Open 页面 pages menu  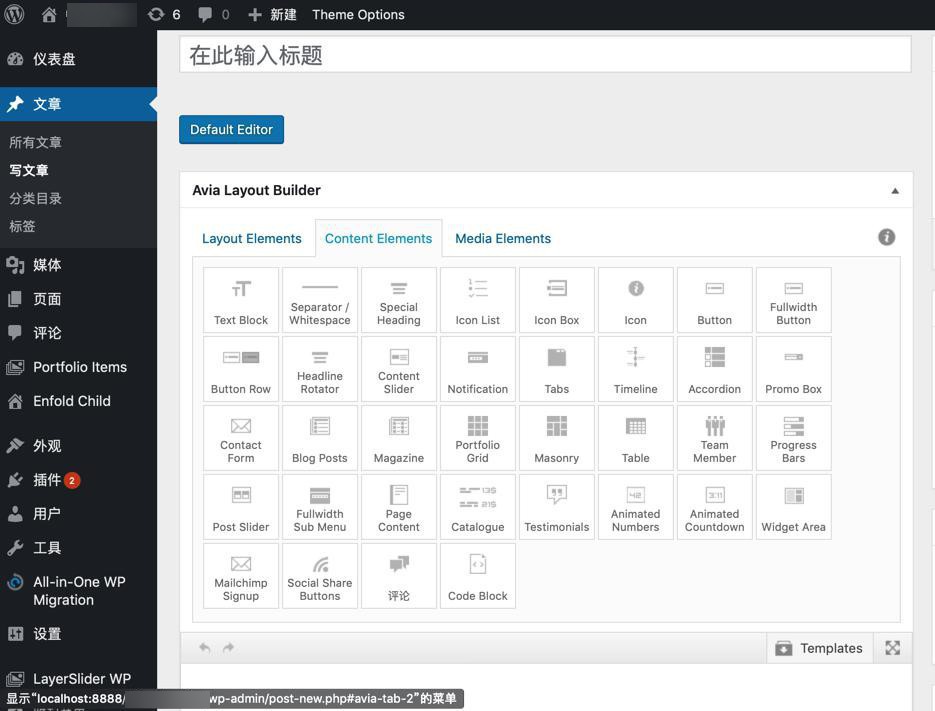click(x=78, y=299)
